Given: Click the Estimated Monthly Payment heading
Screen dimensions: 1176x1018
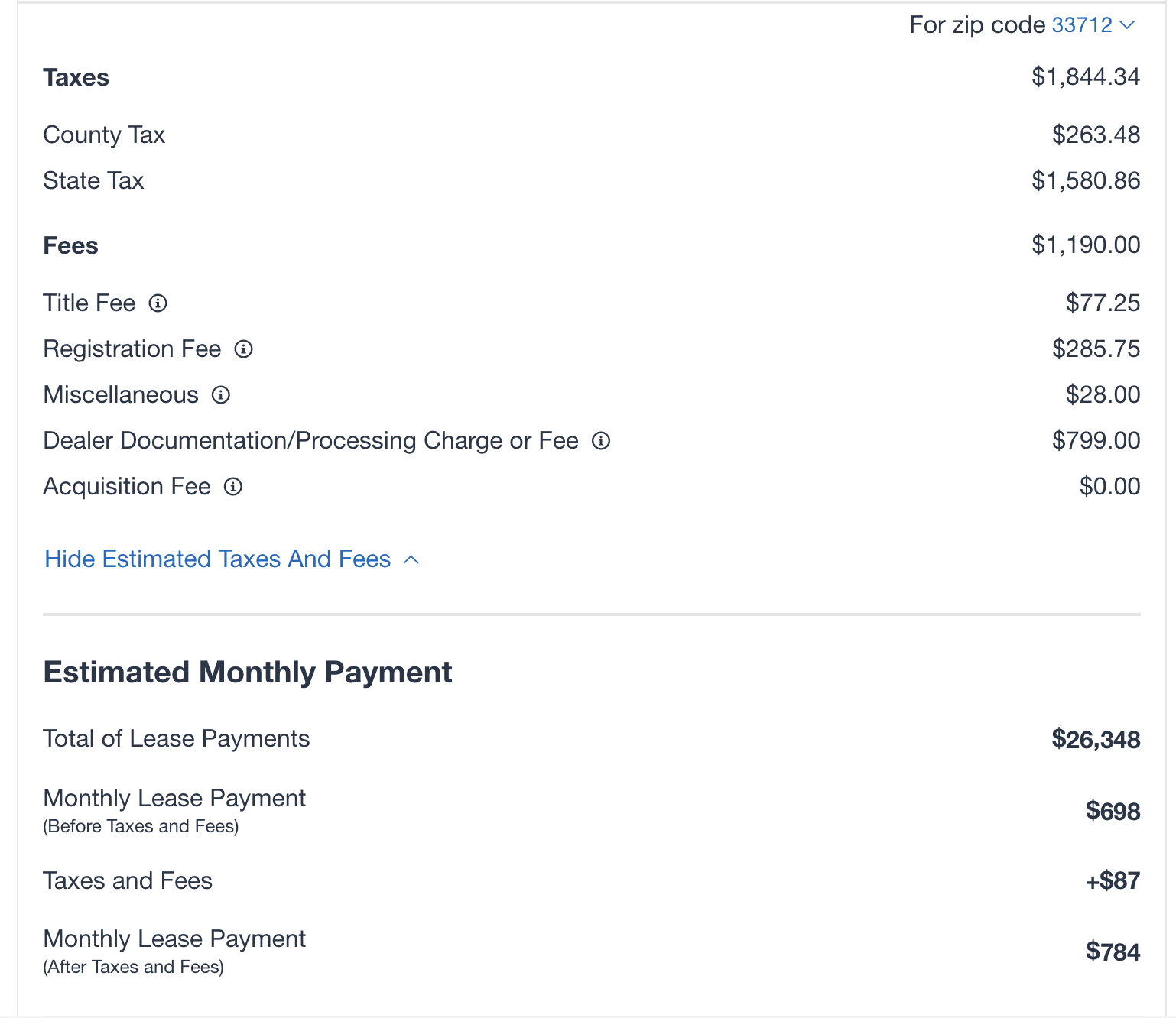Looking at the screenshot, I should point(248,673).
